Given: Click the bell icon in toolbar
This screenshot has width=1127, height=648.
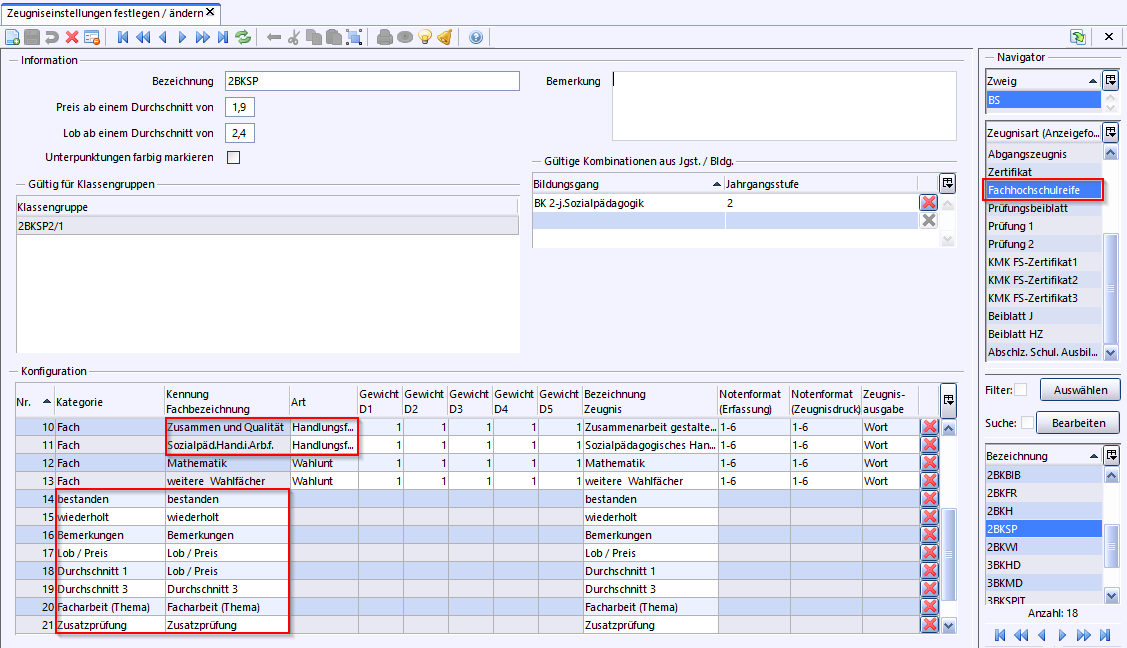Looking at the screenshot, I should point(444,37).
